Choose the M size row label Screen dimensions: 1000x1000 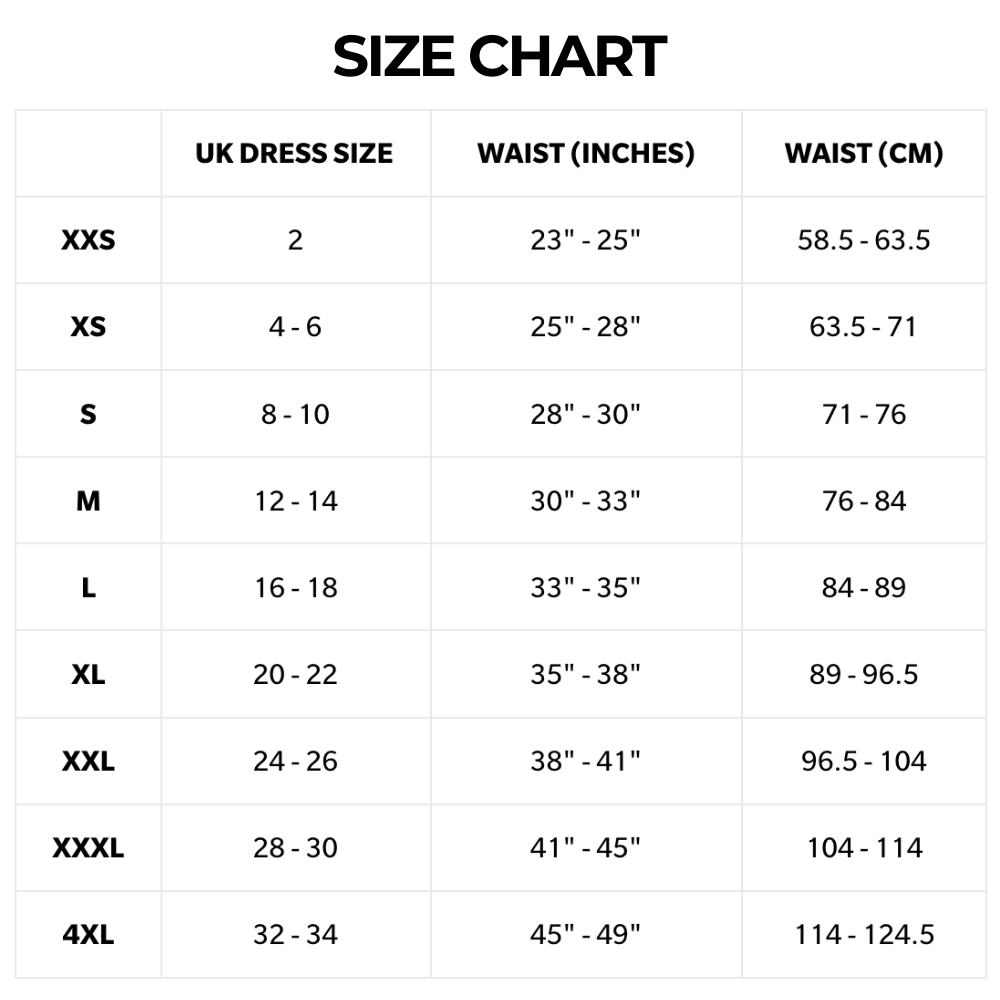pos(88,501)
